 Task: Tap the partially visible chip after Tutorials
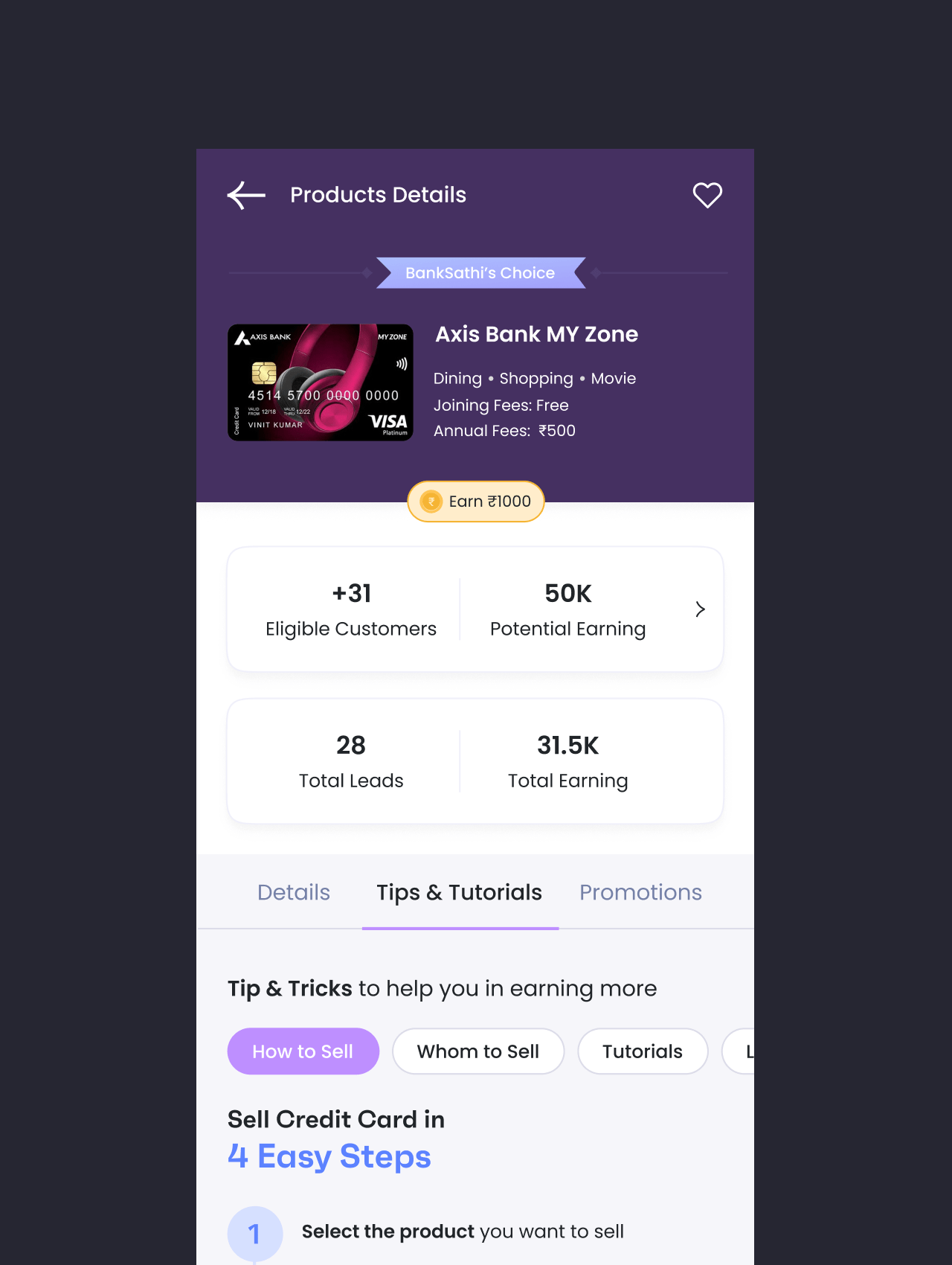(x=739, y=1051)
